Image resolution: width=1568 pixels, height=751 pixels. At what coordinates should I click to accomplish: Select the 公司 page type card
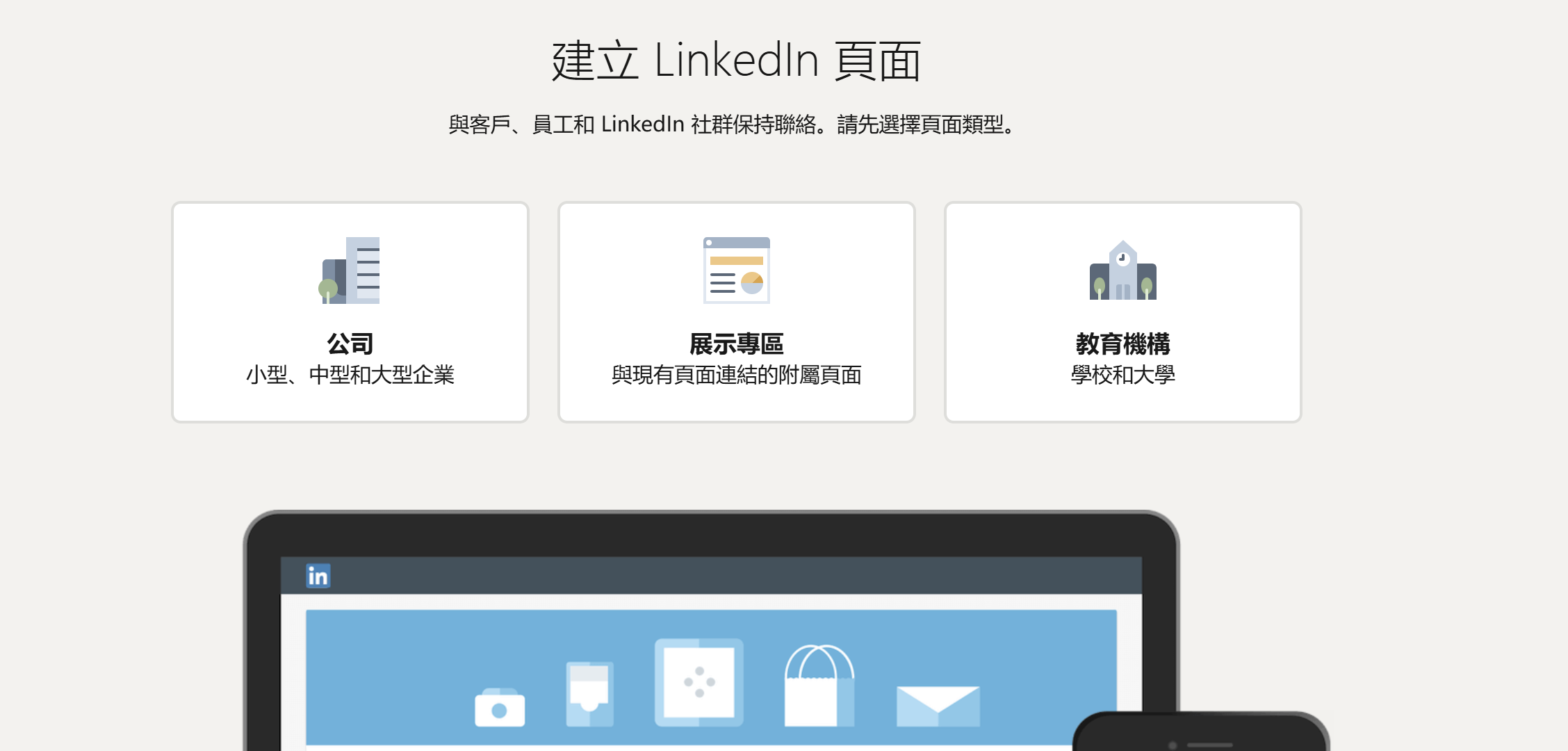349,312
